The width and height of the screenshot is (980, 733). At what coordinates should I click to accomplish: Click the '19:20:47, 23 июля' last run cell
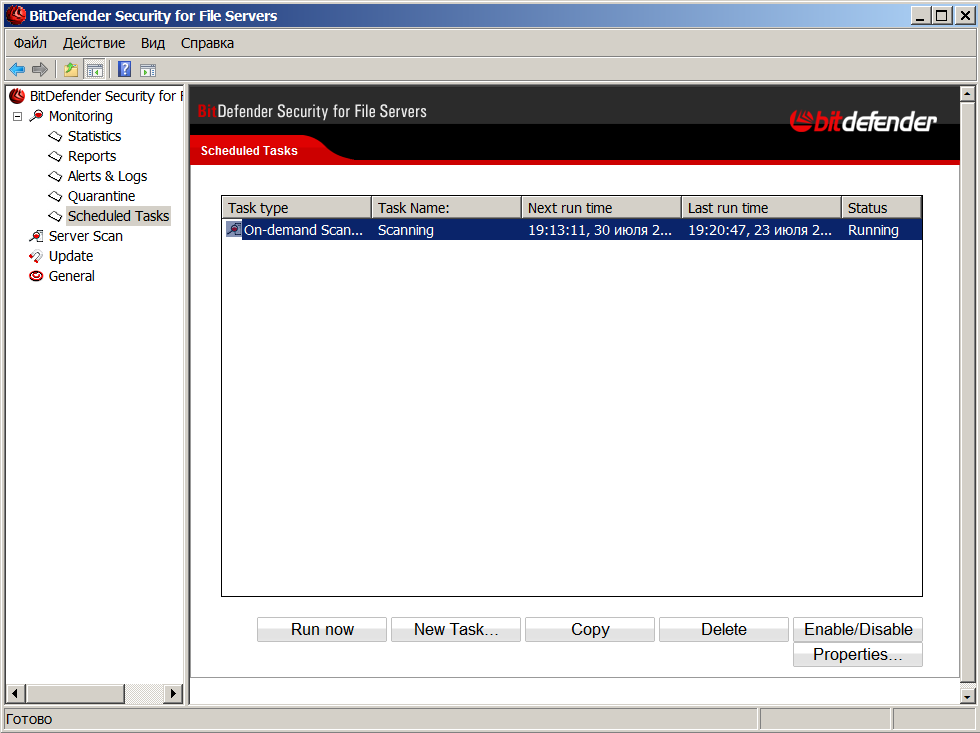click(760, 230)
